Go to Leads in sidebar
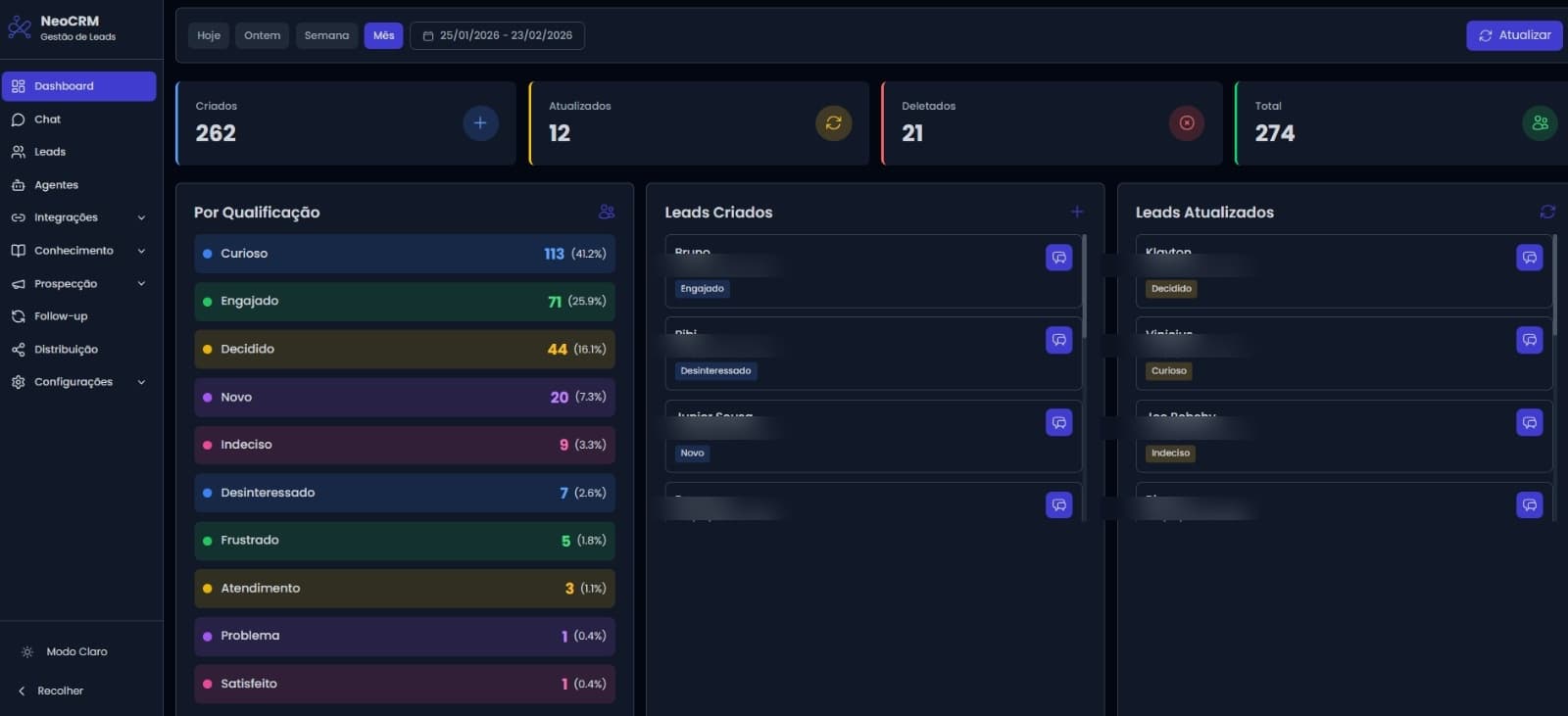The image size is (1568, 716). [79, 152]
